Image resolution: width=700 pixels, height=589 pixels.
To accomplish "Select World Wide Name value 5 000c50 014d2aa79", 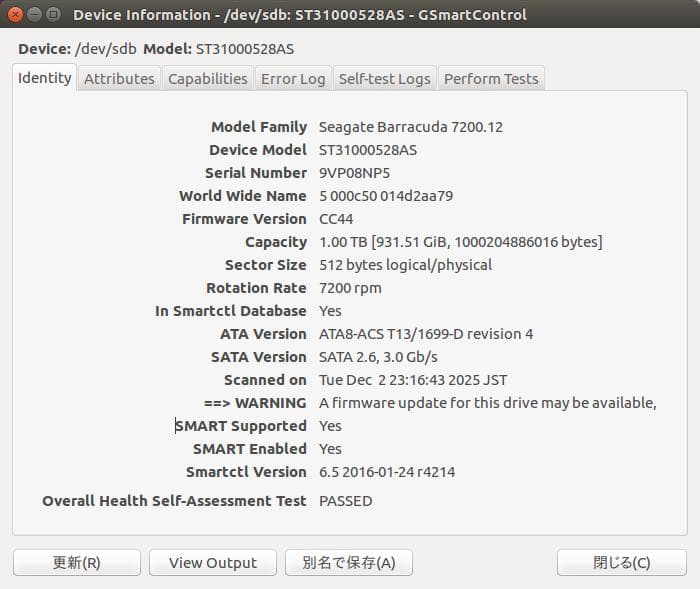I will pos(386,196).
